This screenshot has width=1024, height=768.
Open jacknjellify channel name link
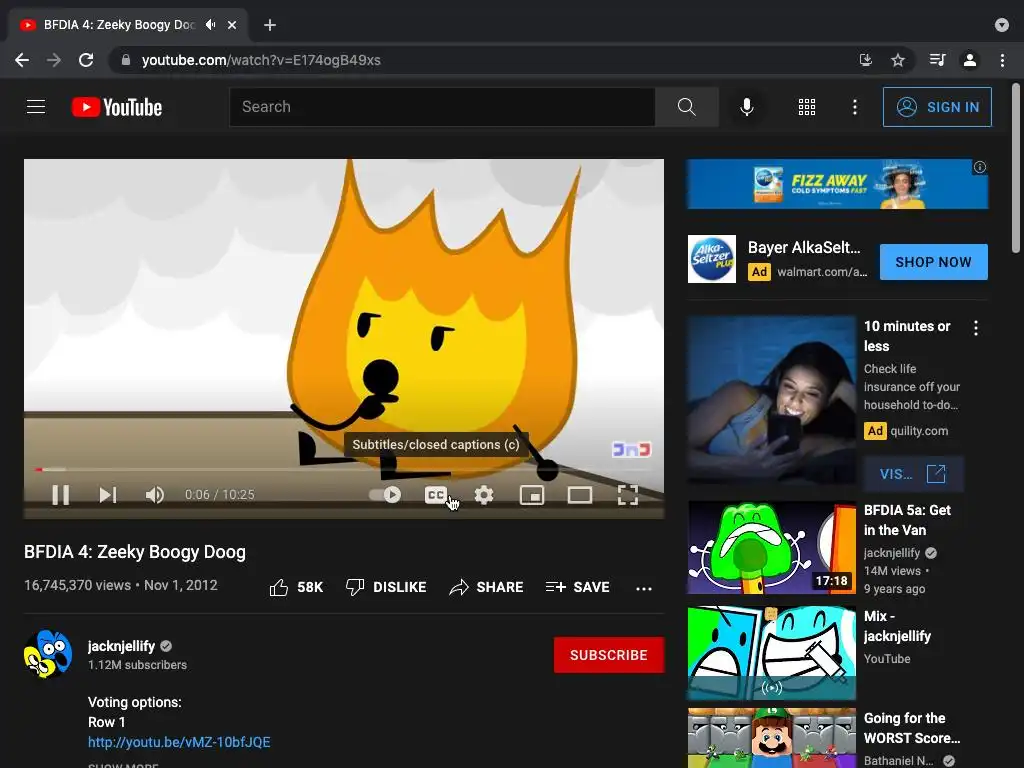click(121, 646)
